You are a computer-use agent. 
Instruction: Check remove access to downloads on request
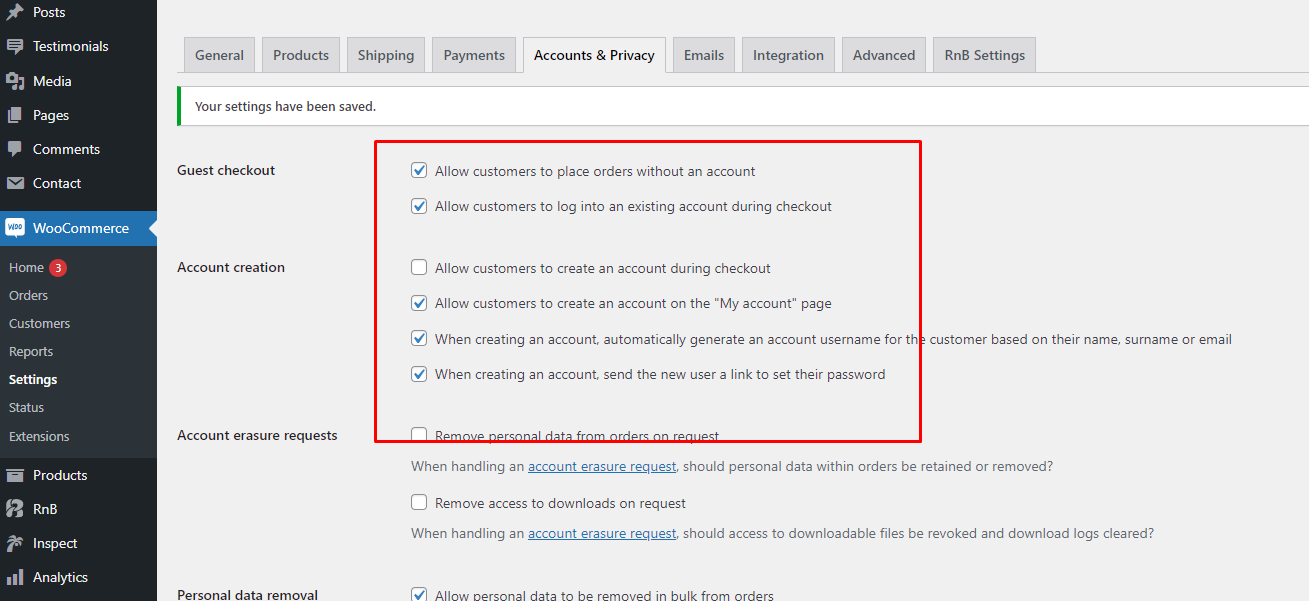coord(419,503)
